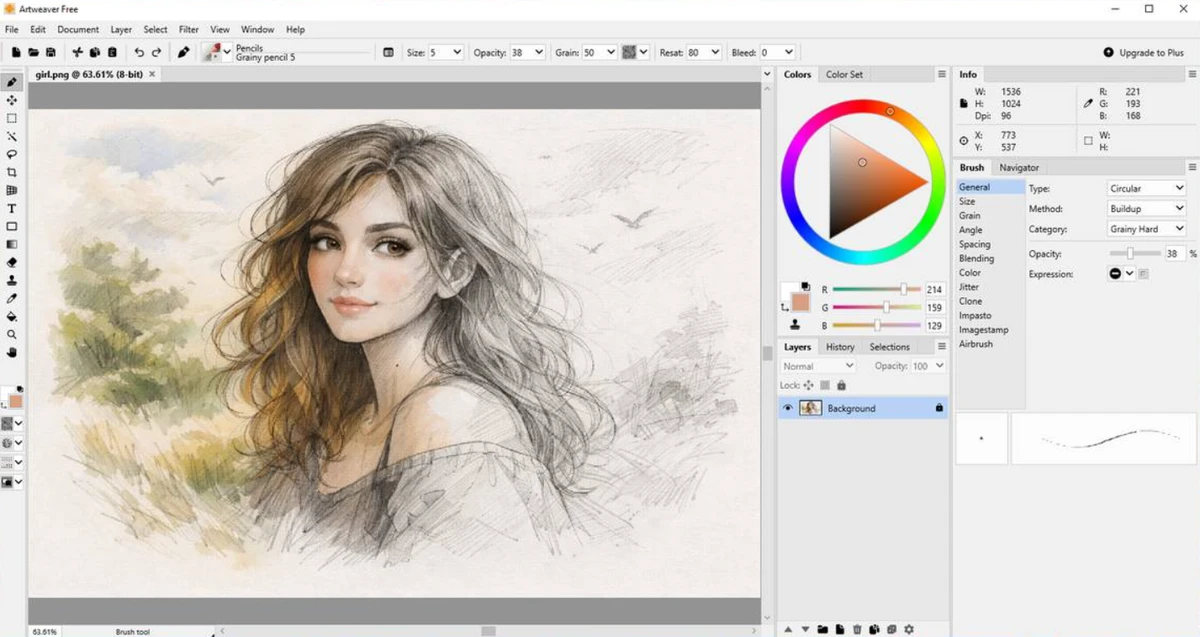Open the toolbar Opacity dropdown
Screen dimensions: 1200x637
[539, 52]
